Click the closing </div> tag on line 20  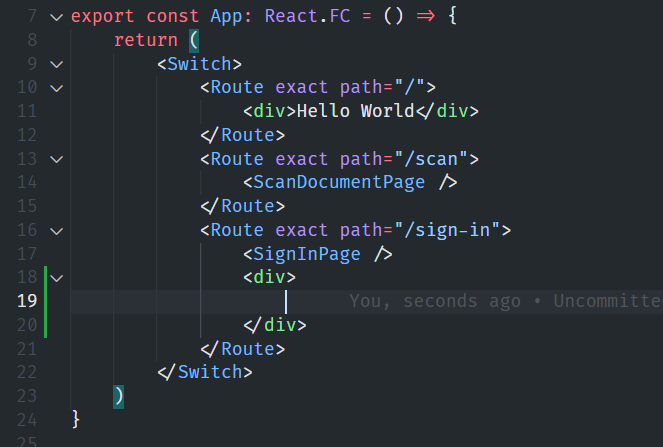275,325
